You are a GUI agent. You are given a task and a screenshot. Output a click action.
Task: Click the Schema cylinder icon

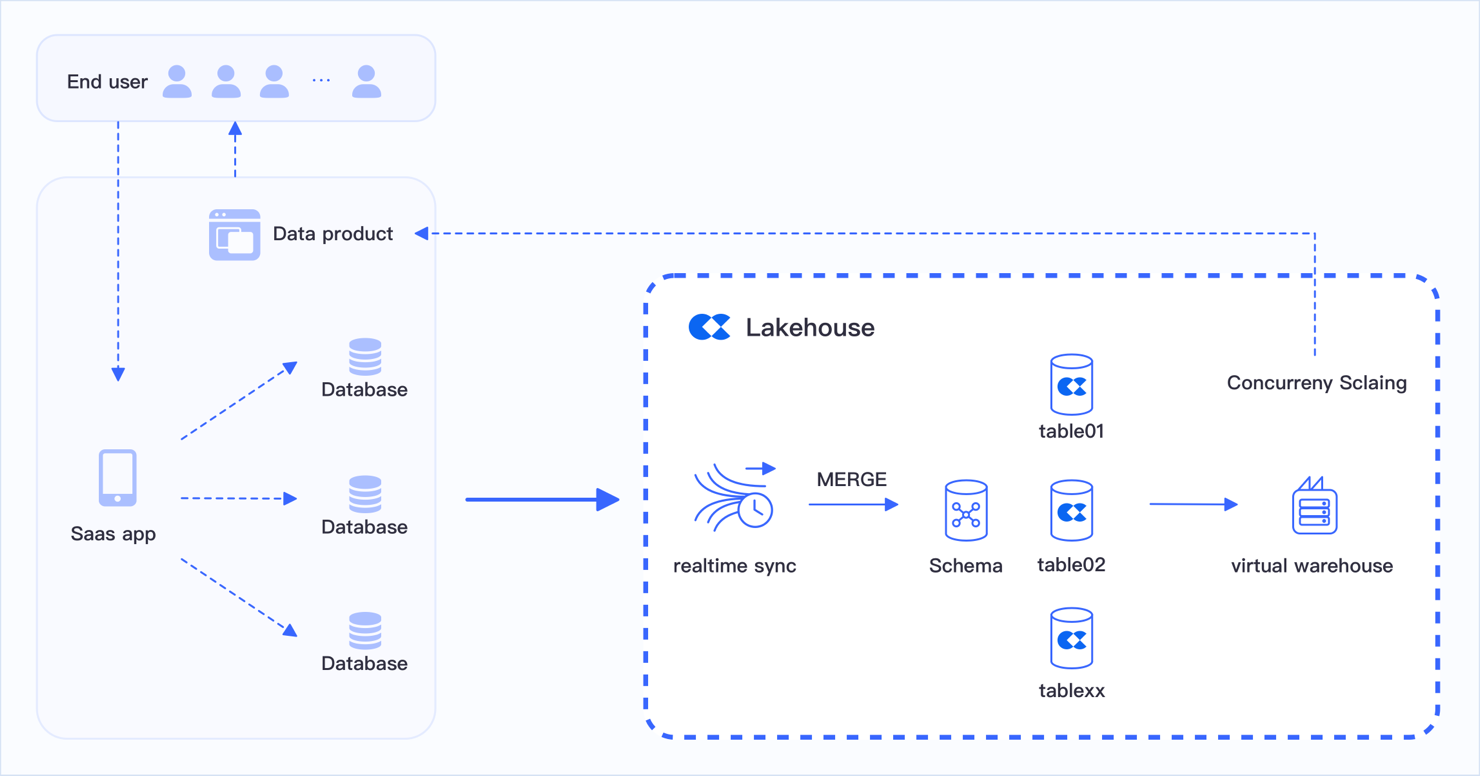click(x=966, y=511)
